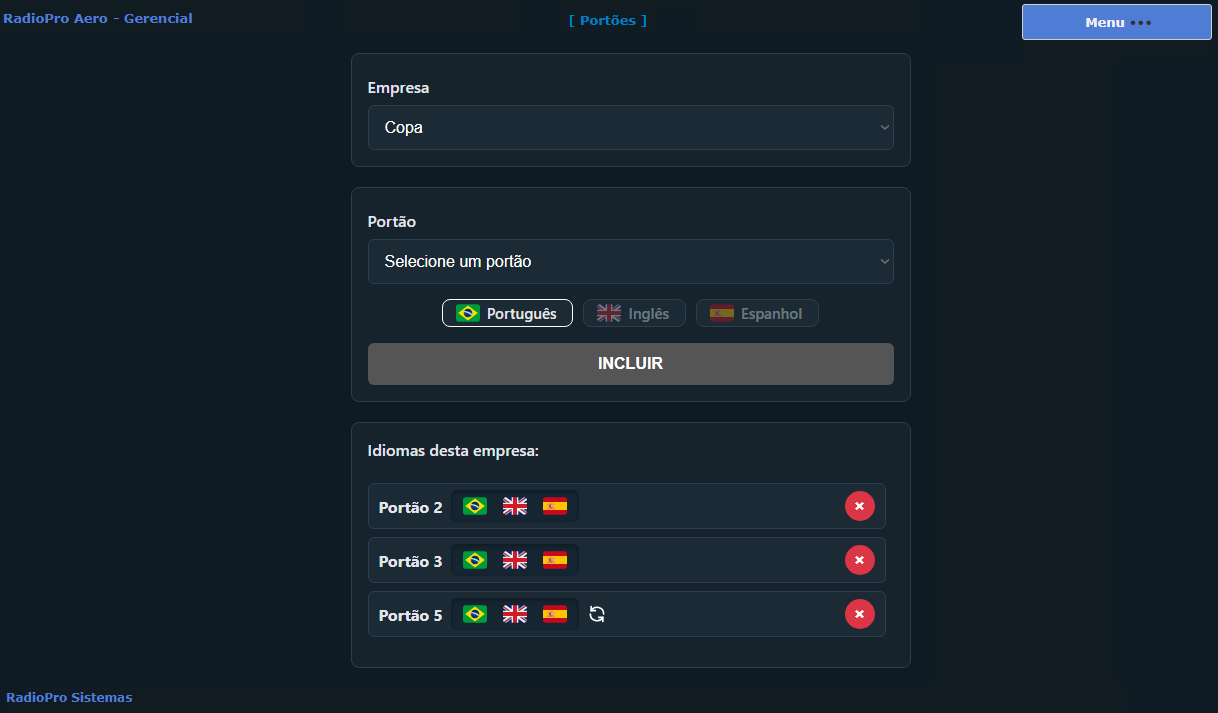Expand the 'Selecione um portão' dropdown
Screen dimensions: 1218x713
(x=630, y=262)
